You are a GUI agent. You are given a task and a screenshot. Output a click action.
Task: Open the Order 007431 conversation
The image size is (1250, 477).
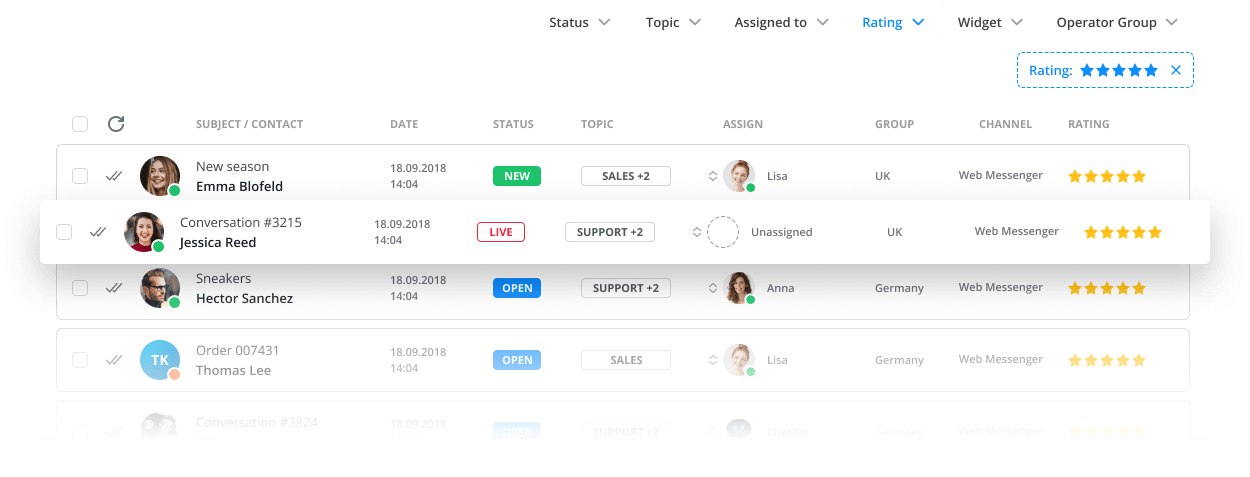[237, 350]
